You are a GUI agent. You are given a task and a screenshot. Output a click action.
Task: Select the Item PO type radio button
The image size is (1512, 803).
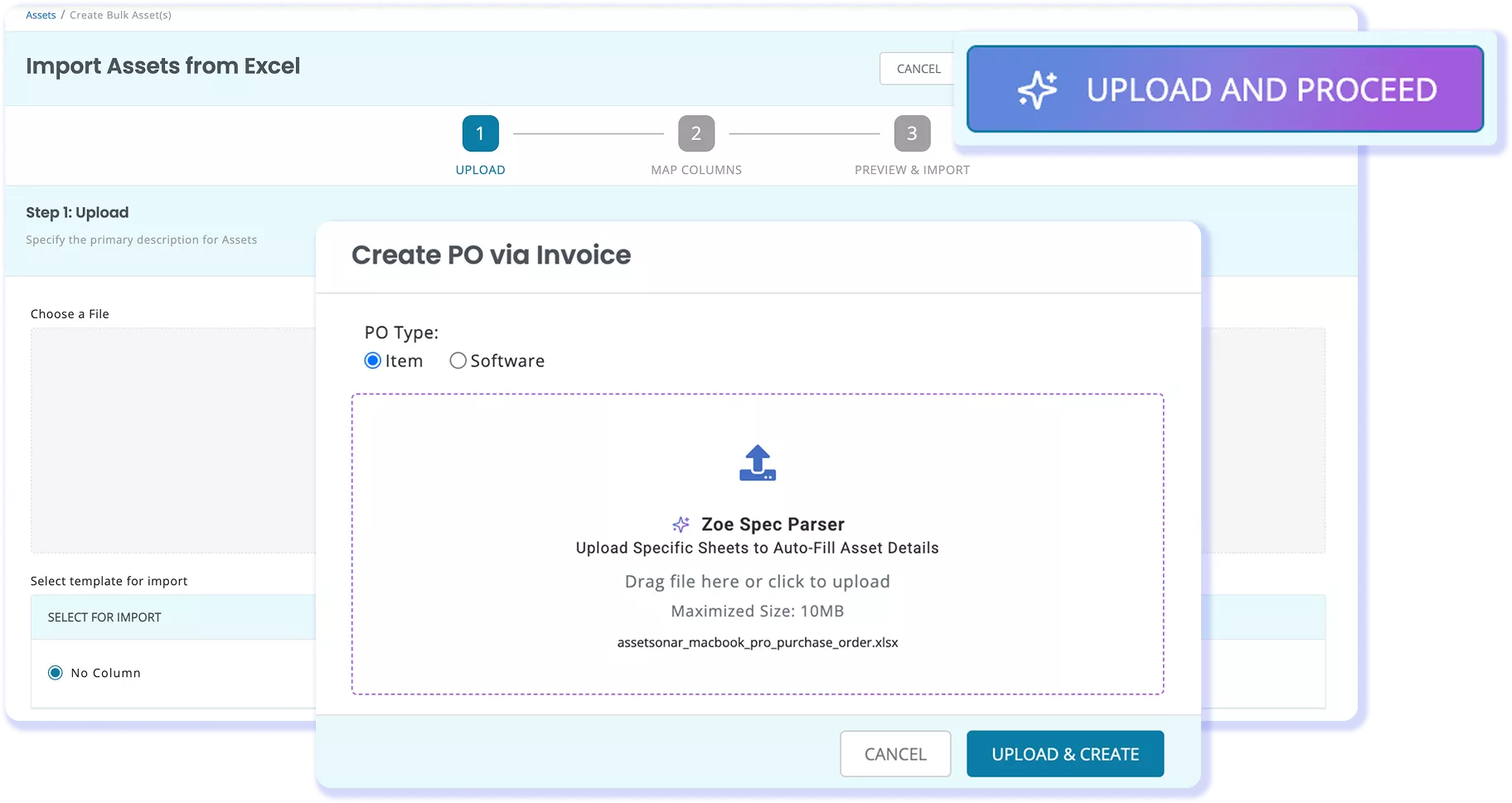point(373,360)
